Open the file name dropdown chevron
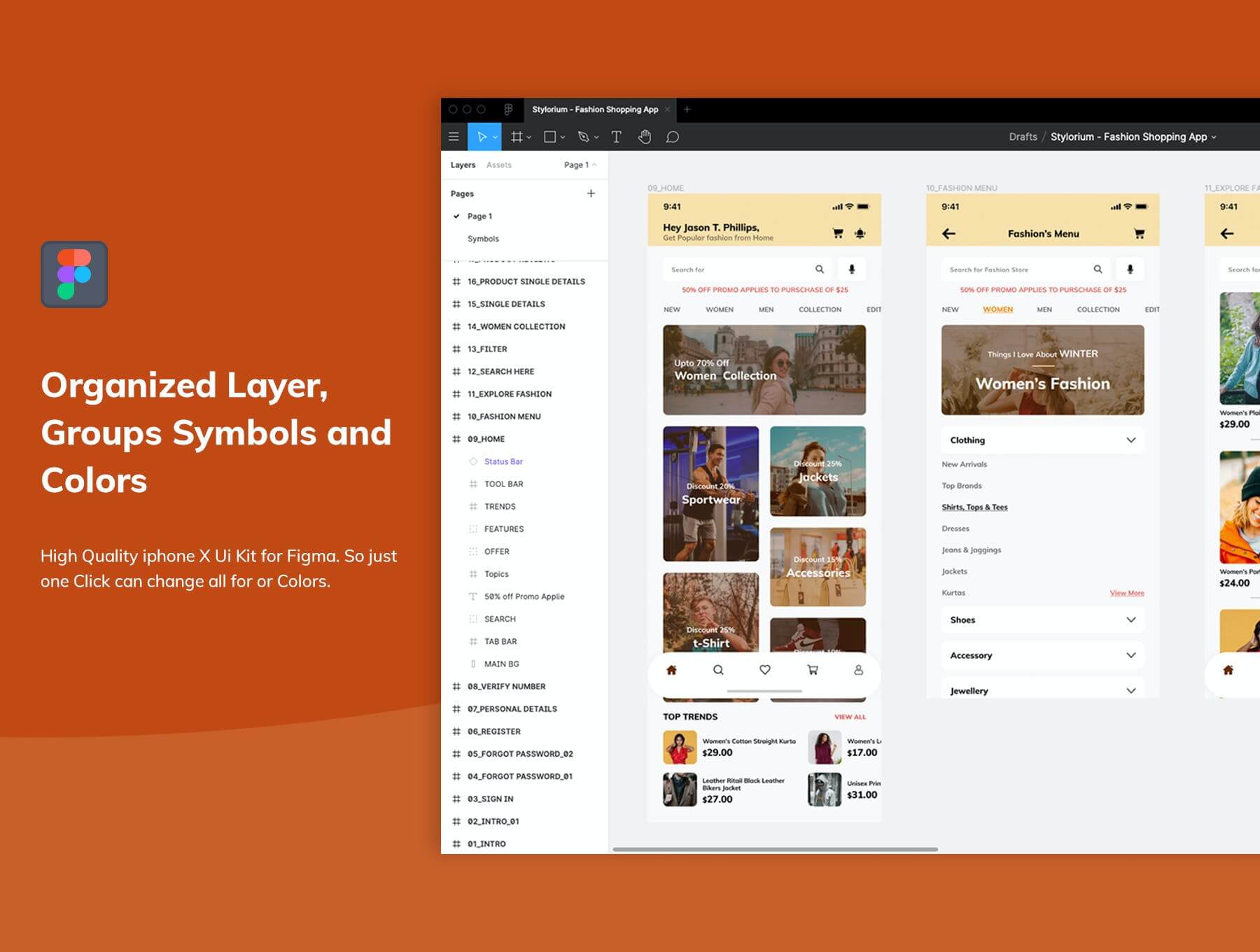Image resolution: width=1260 pixels, height=952 pixels. [1214, 137]
